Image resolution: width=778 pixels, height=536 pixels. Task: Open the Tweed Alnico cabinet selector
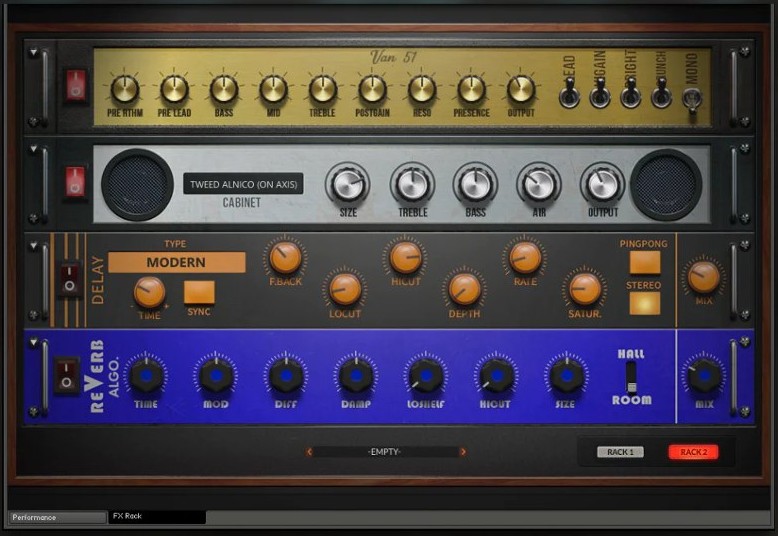243,184
